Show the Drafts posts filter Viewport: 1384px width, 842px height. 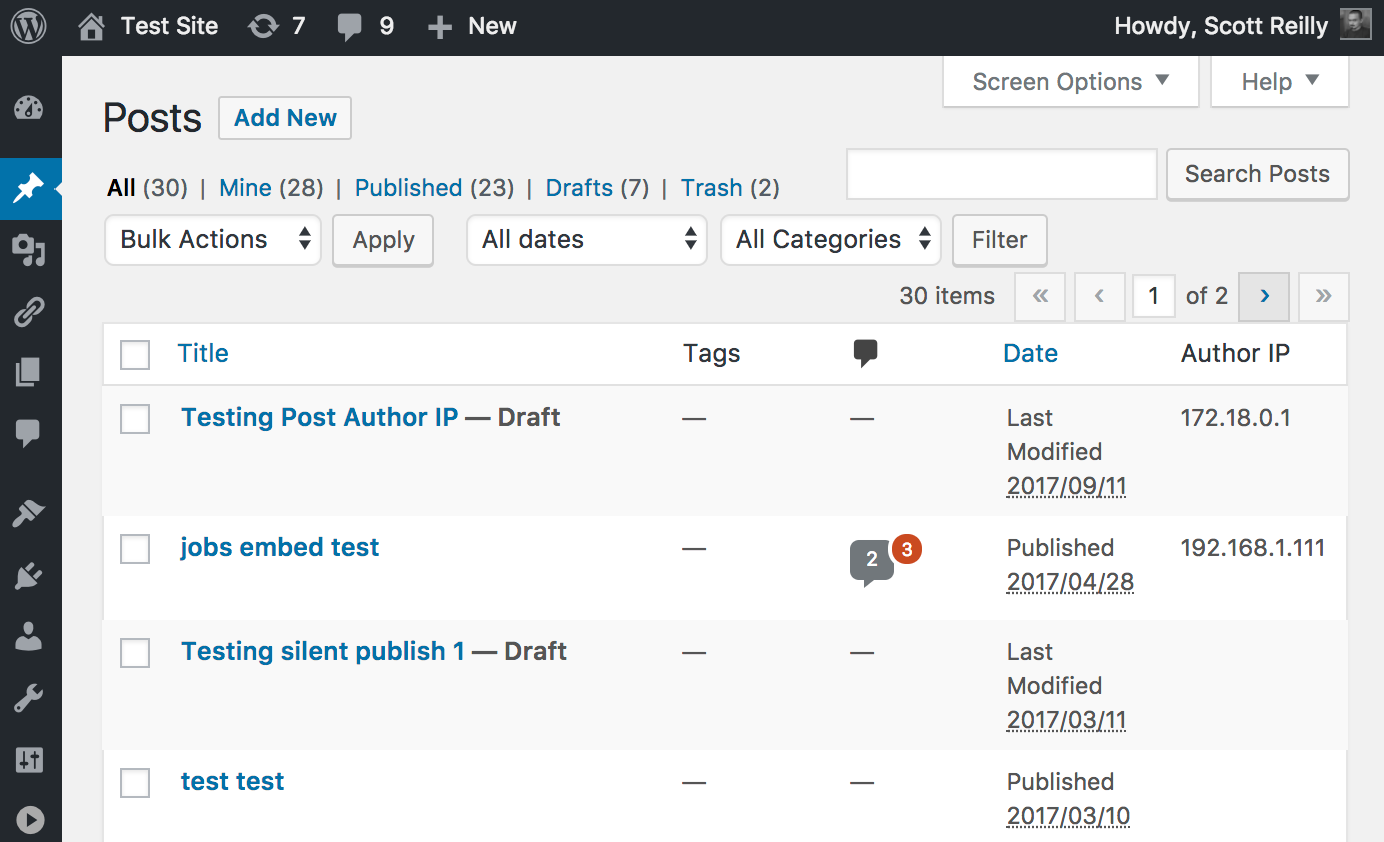click(579, 188)
